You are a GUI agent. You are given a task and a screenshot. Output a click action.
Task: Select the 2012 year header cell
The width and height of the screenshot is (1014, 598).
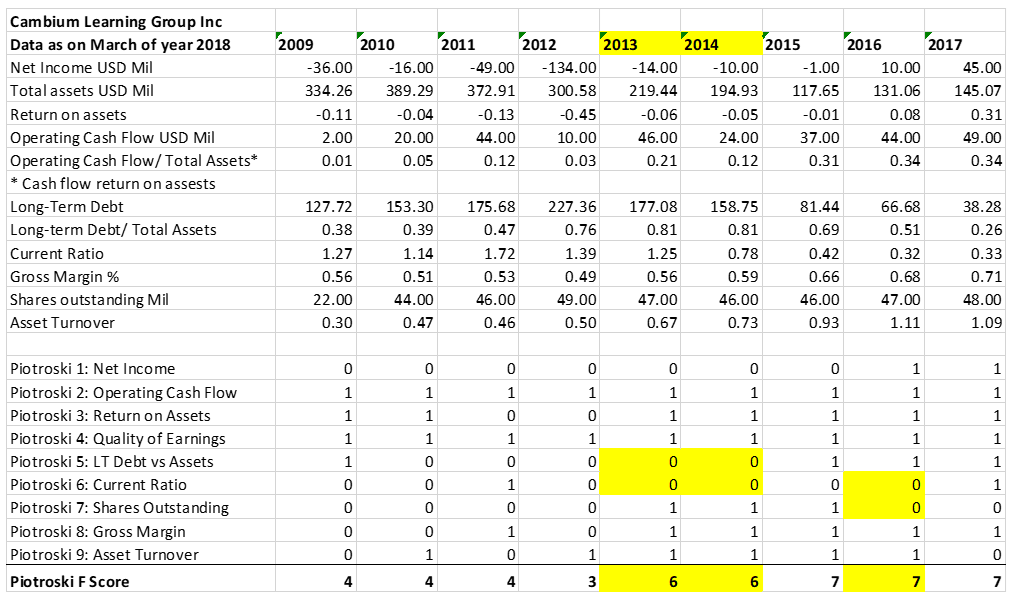pos(559,43)
